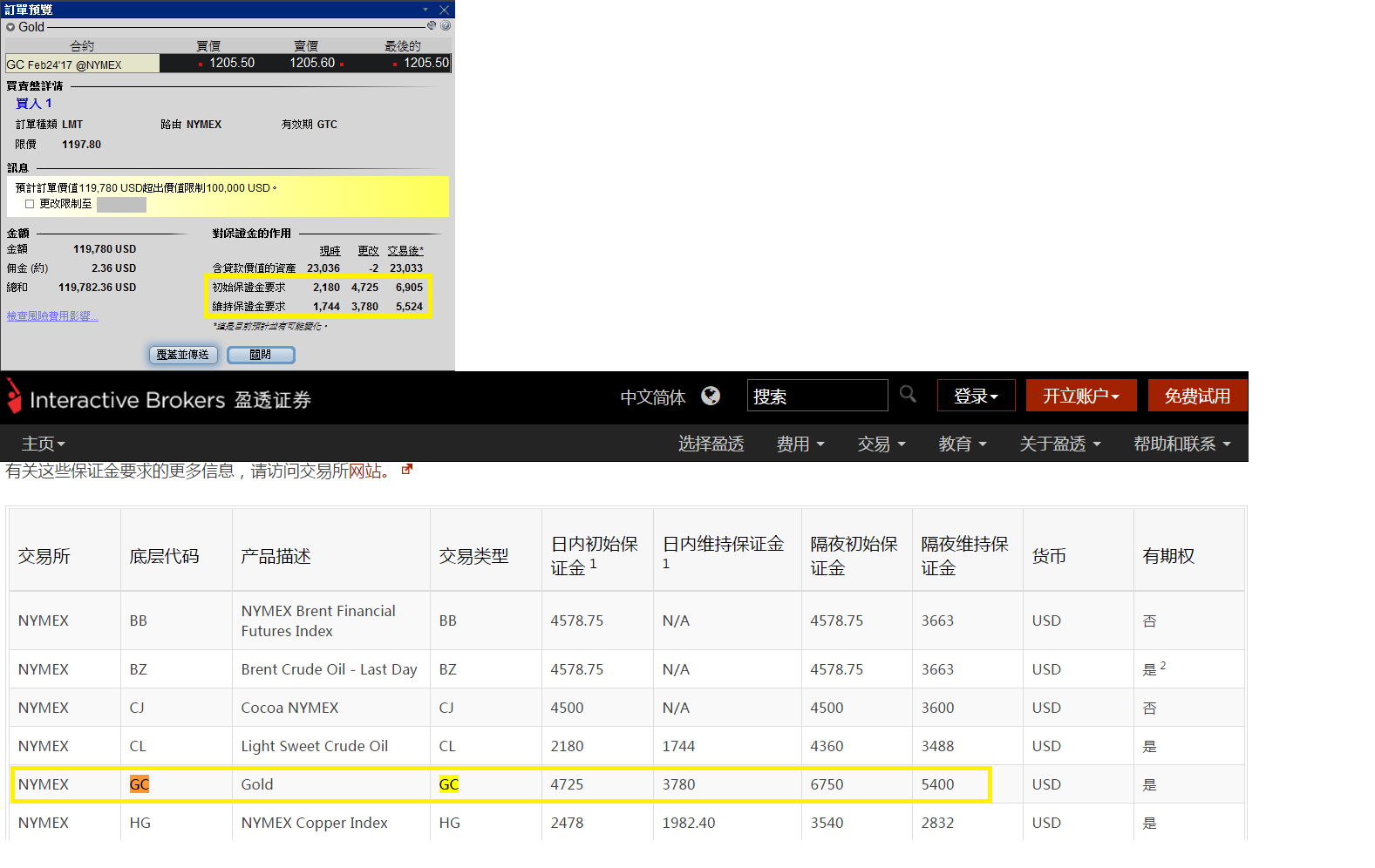The width and height of the screenshot is (1375, 868).
Task: Click the 買入 1 order action text
Action: pos(34,104)
